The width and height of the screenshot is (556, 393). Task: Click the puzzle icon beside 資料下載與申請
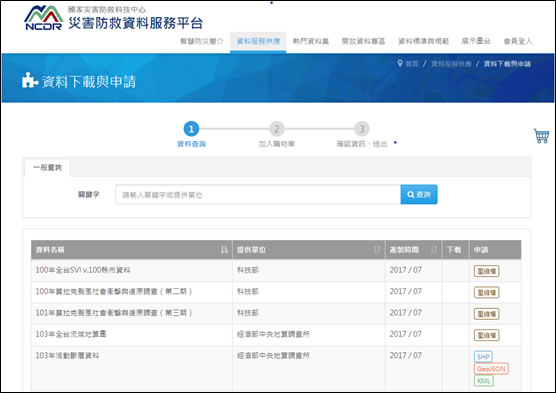(30, 80)
